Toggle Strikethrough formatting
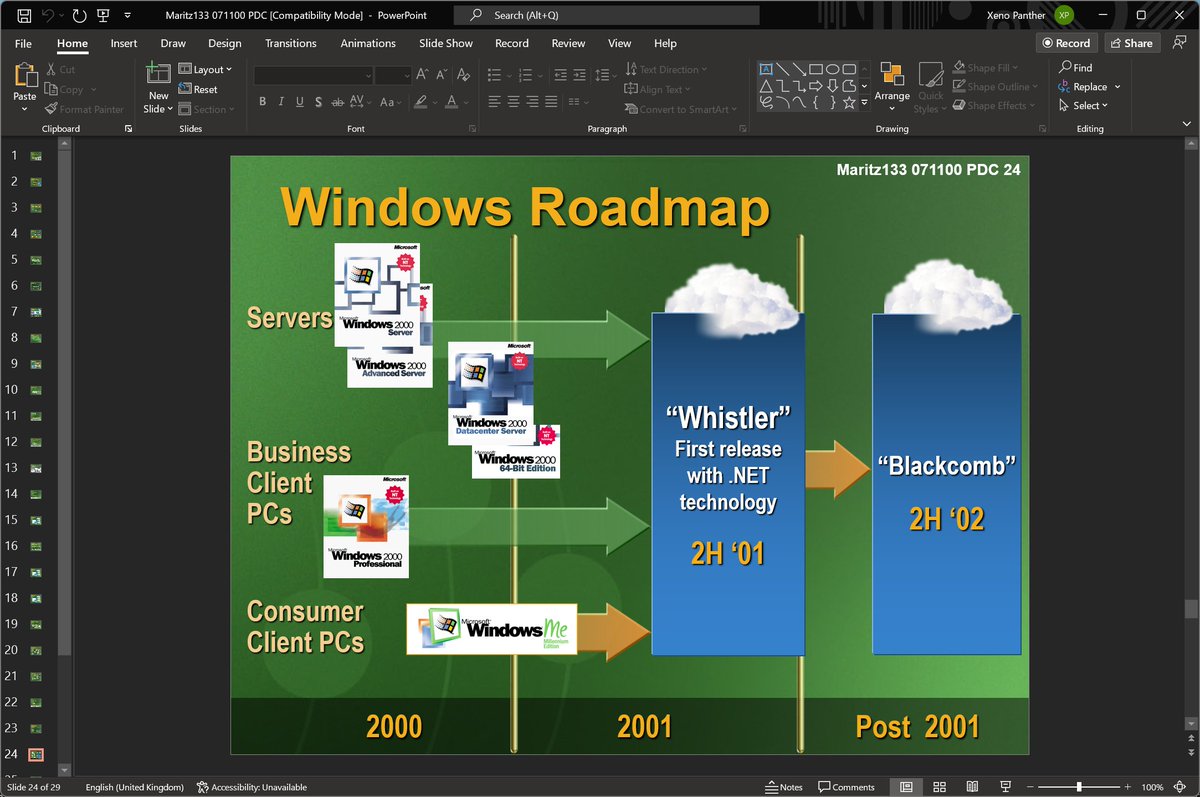 click(x=340, y=102)
